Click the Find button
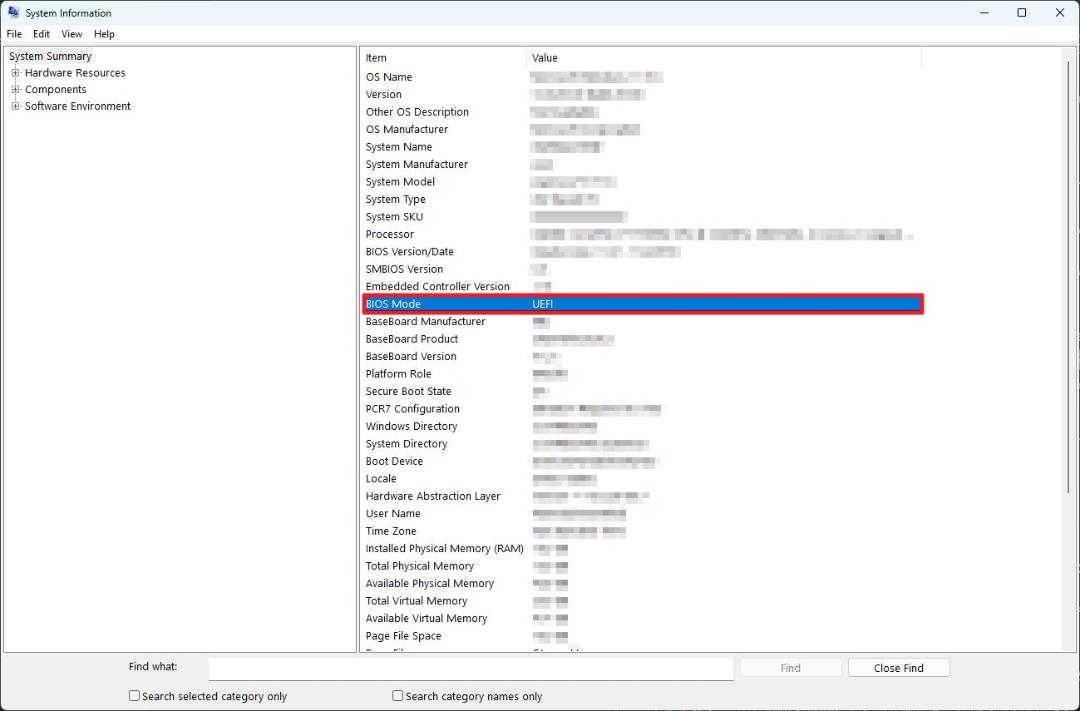1080x711 pixels. tap(790, 668)
